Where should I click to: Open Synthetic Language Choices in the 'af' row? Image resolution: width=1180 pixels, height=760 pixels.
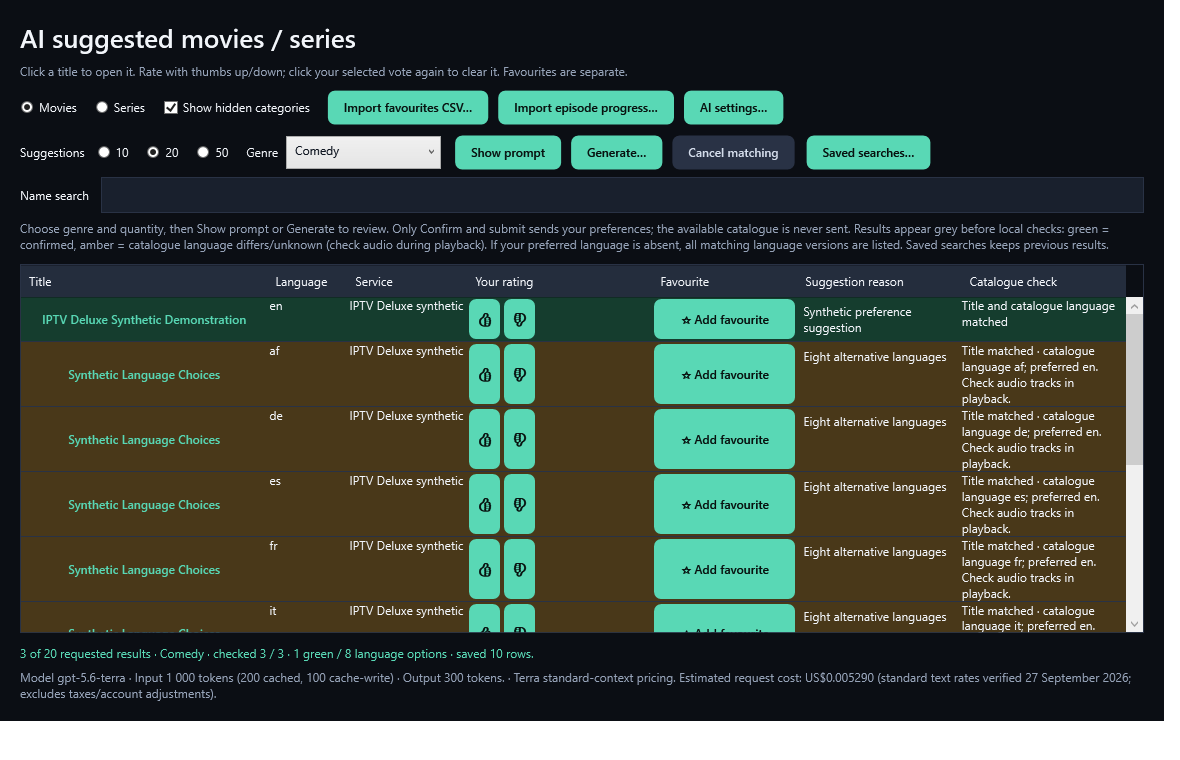pyautogui.click(x=144, y=375)
